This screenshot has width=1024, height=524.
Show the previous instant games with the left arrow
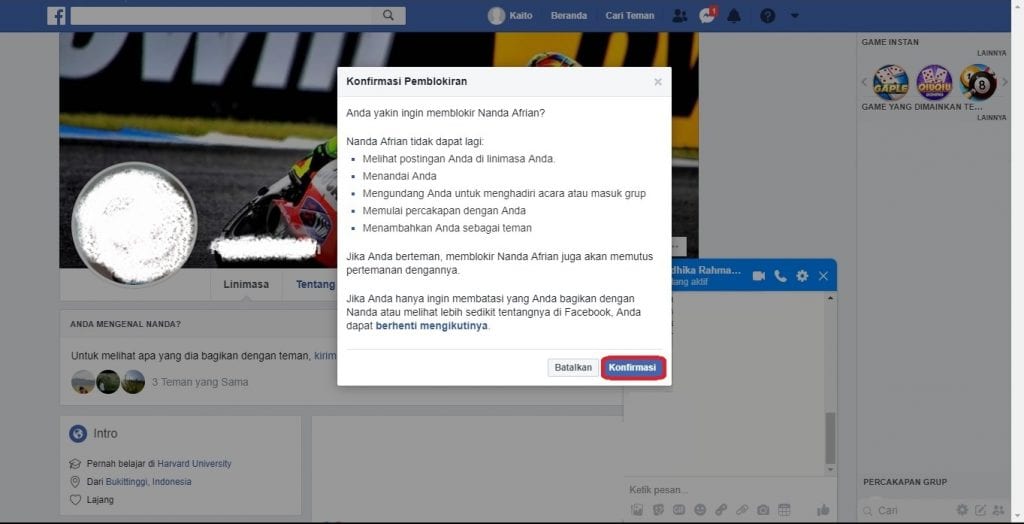coord(865,82)
